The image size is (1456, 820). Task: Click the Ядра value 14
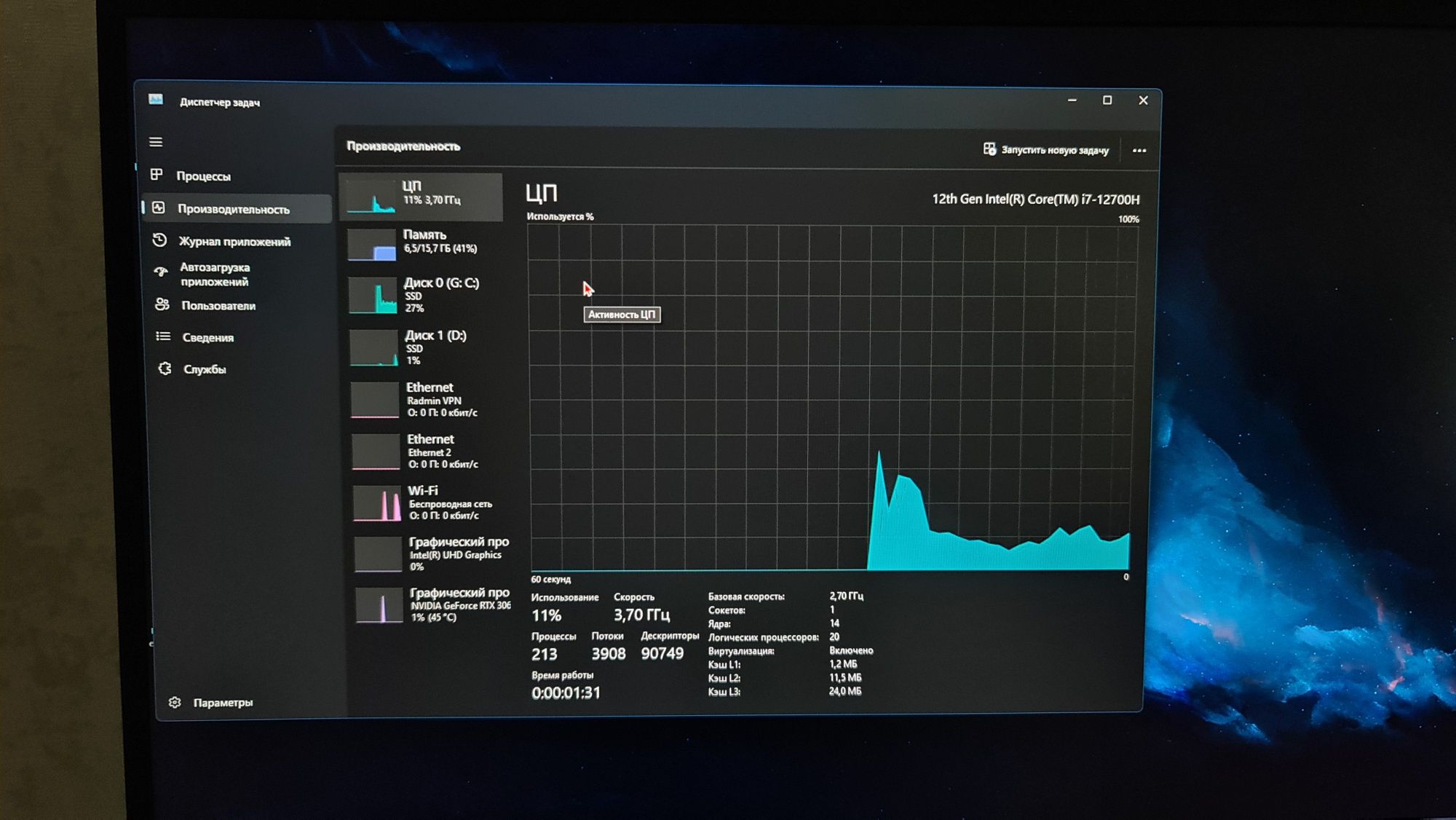[834, 623]
